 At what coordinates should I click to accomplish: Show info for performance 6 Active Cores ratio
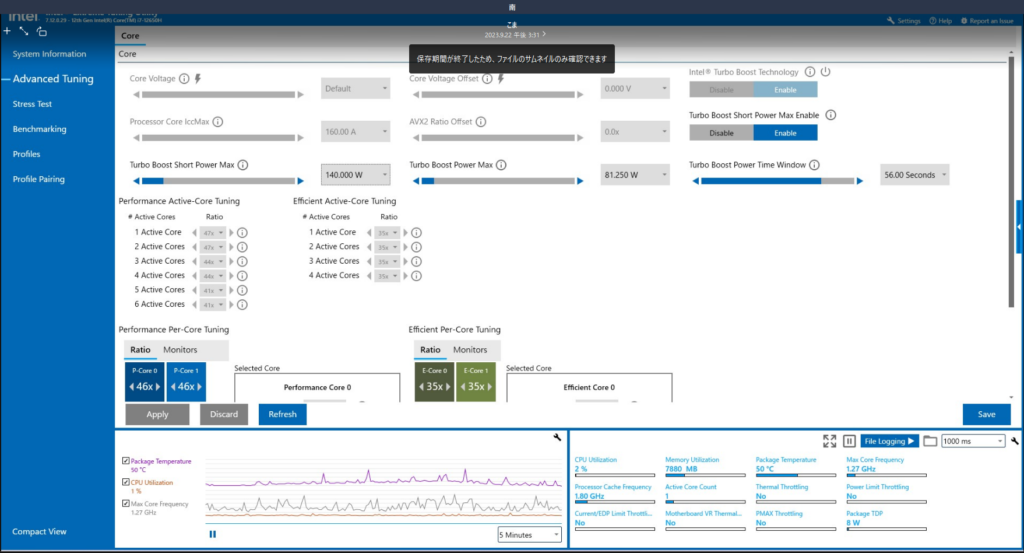click(x=242, y=304)
